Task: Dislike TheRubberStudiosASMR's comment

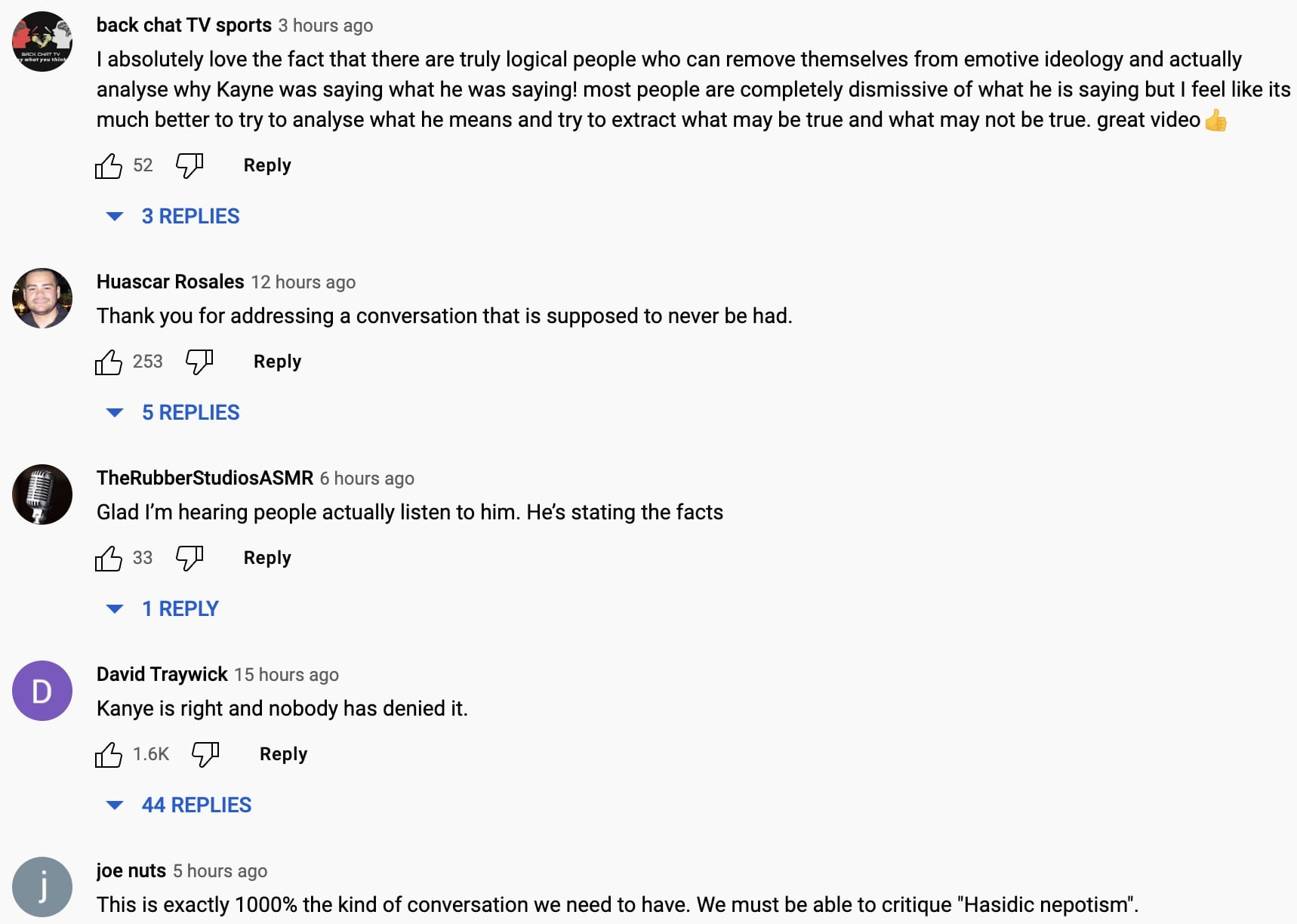Action: click(189, 558)
